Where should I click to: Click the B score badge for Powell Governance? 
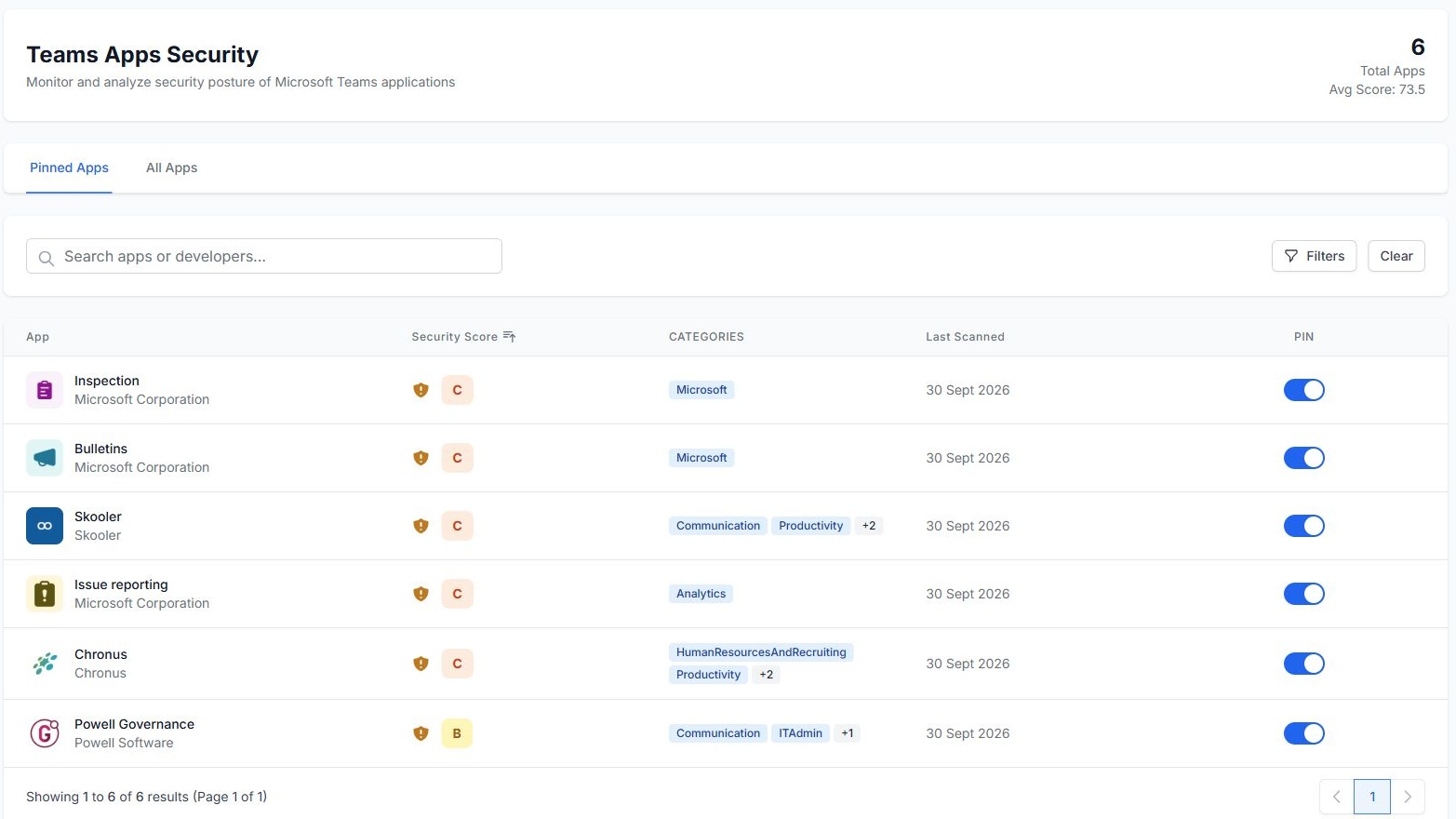click(457, 733)
